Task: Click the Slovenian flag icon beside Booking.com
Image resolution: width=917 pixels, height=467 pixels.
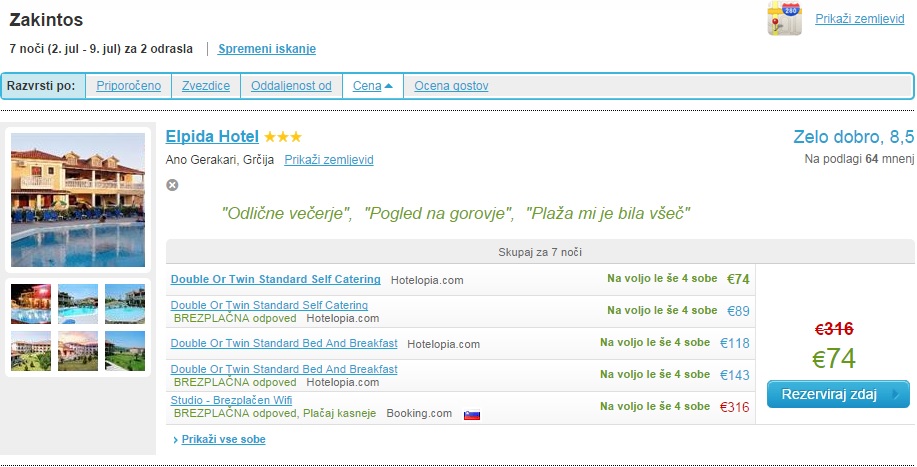Action: (x=472, y=414)
